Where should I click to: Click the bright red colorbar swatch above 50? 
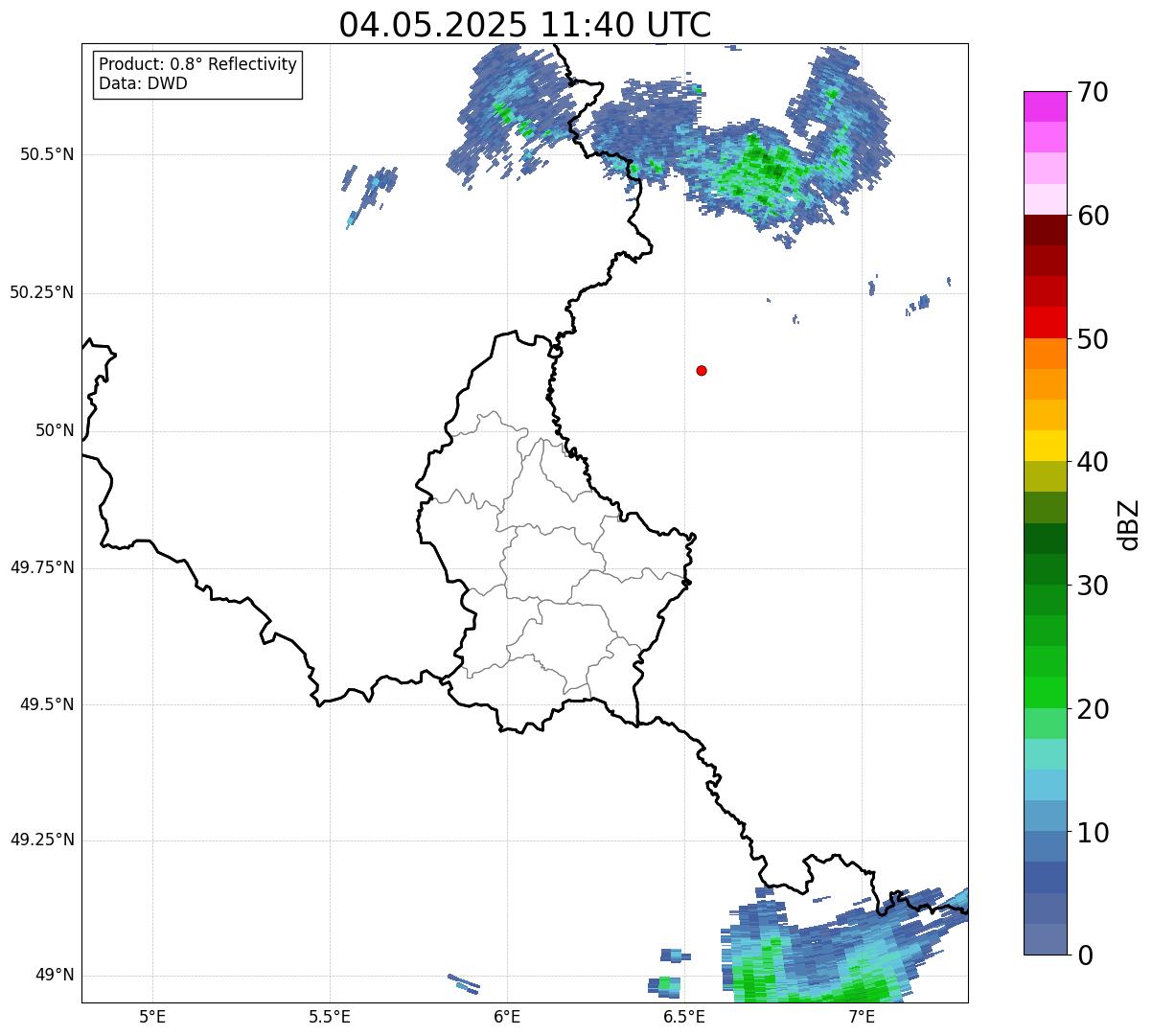click(x=1045, y=322)
